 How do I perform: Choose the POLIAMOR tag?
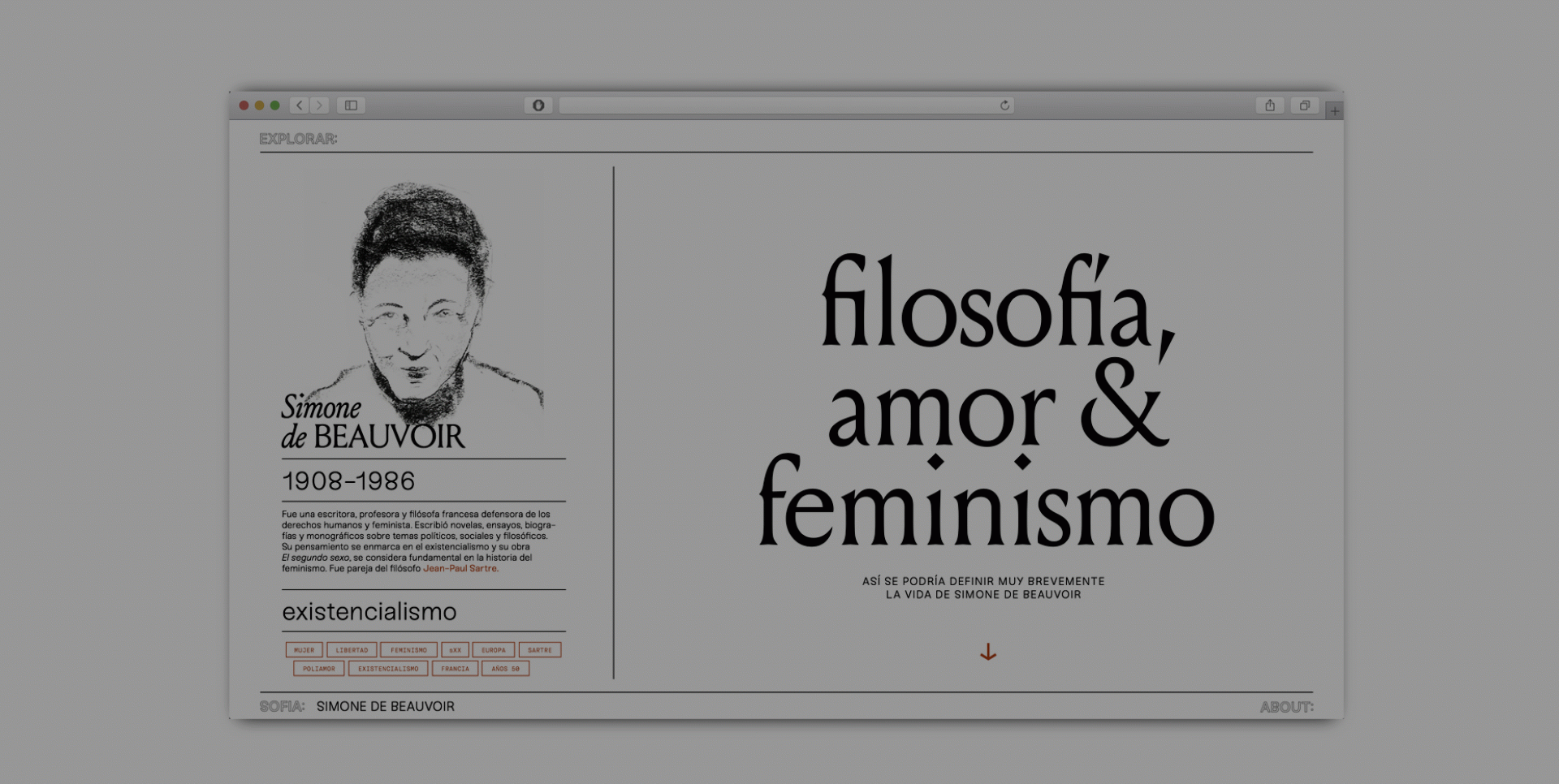(x=318, y=669)
